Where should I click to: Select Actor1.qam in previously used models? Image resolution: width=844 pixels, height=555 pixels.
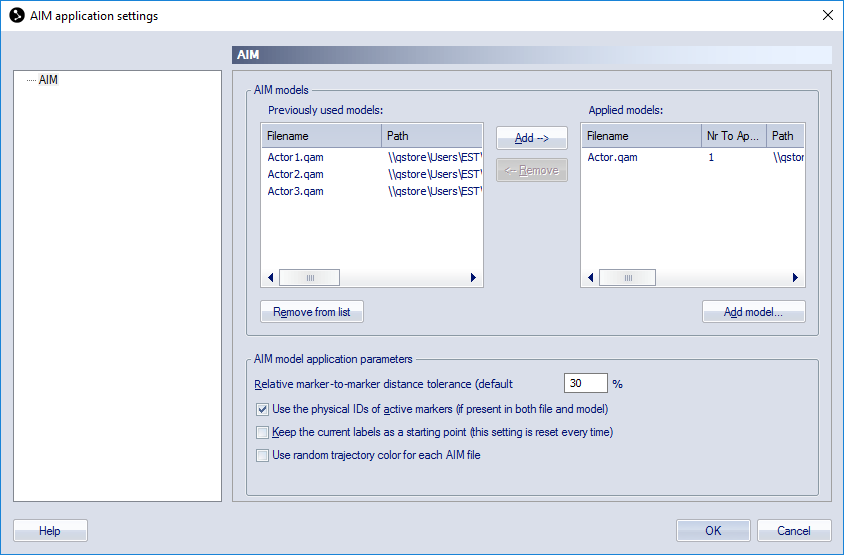(x=296, y=157)
